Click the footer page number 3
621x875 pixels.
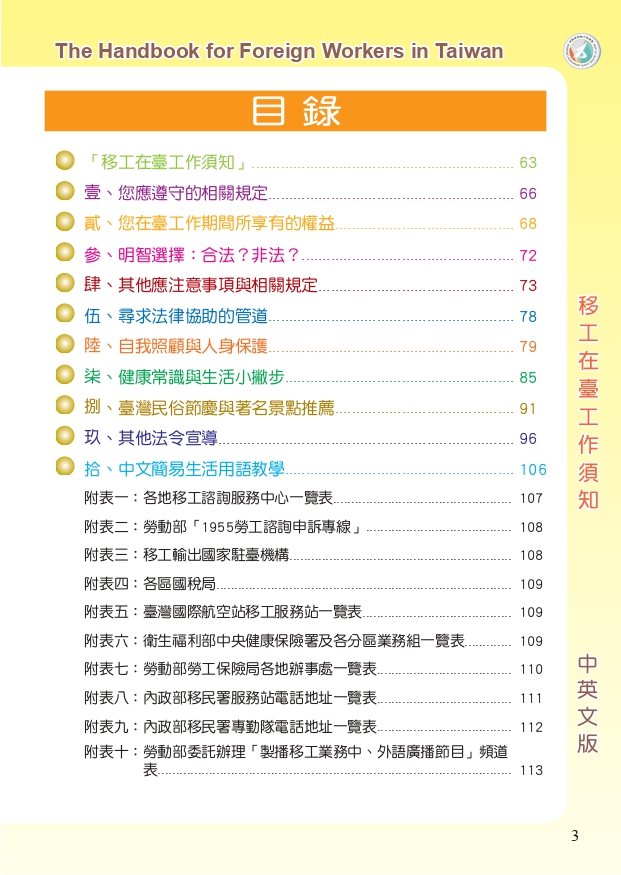(x=575, y=835)
